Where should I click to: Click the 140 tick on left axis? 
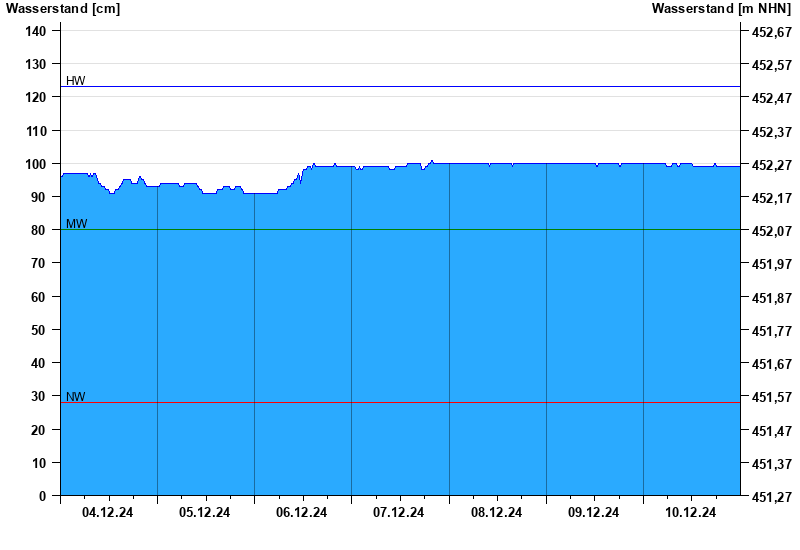[x=36, y=31]
